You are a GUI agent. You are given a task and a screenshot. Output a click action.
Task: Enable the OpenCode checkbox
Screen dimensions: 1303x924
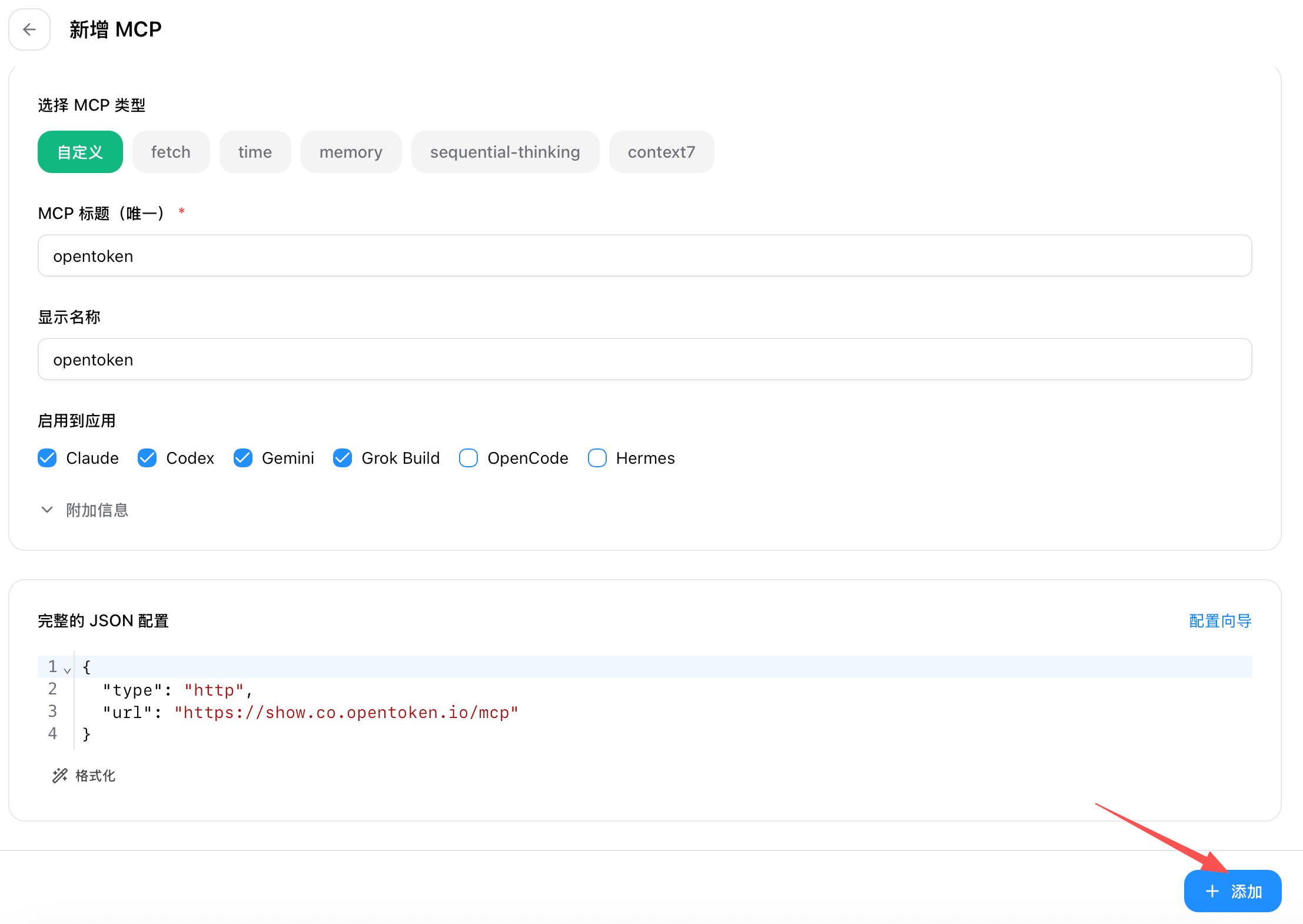tap(468, 458)
